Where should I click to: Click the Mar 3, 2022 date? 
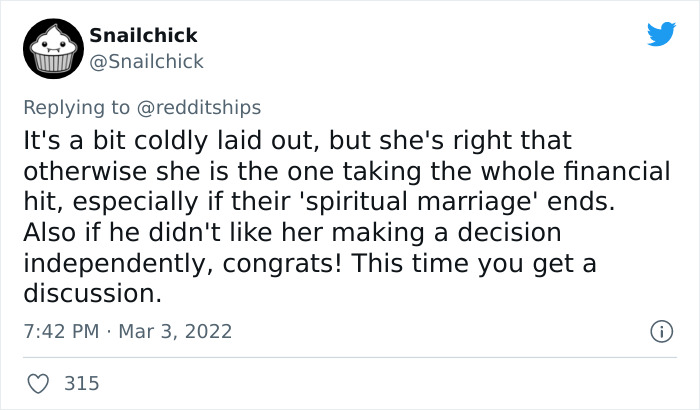point(175,331)
